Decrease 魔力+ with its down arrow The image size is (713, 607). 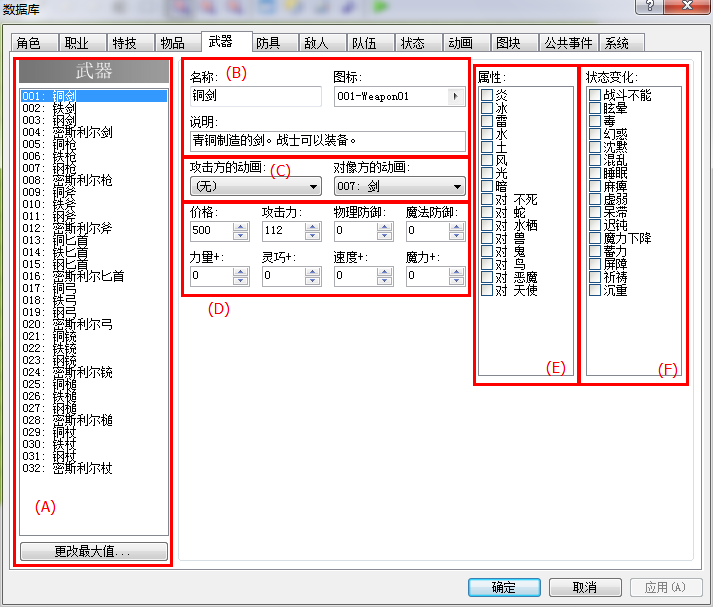456,281
